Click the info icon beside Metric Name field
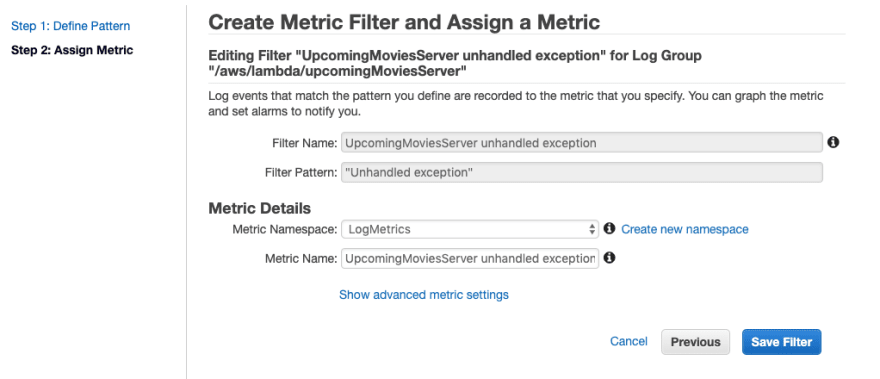The image size is (880, 379). [x=609, y=258]
